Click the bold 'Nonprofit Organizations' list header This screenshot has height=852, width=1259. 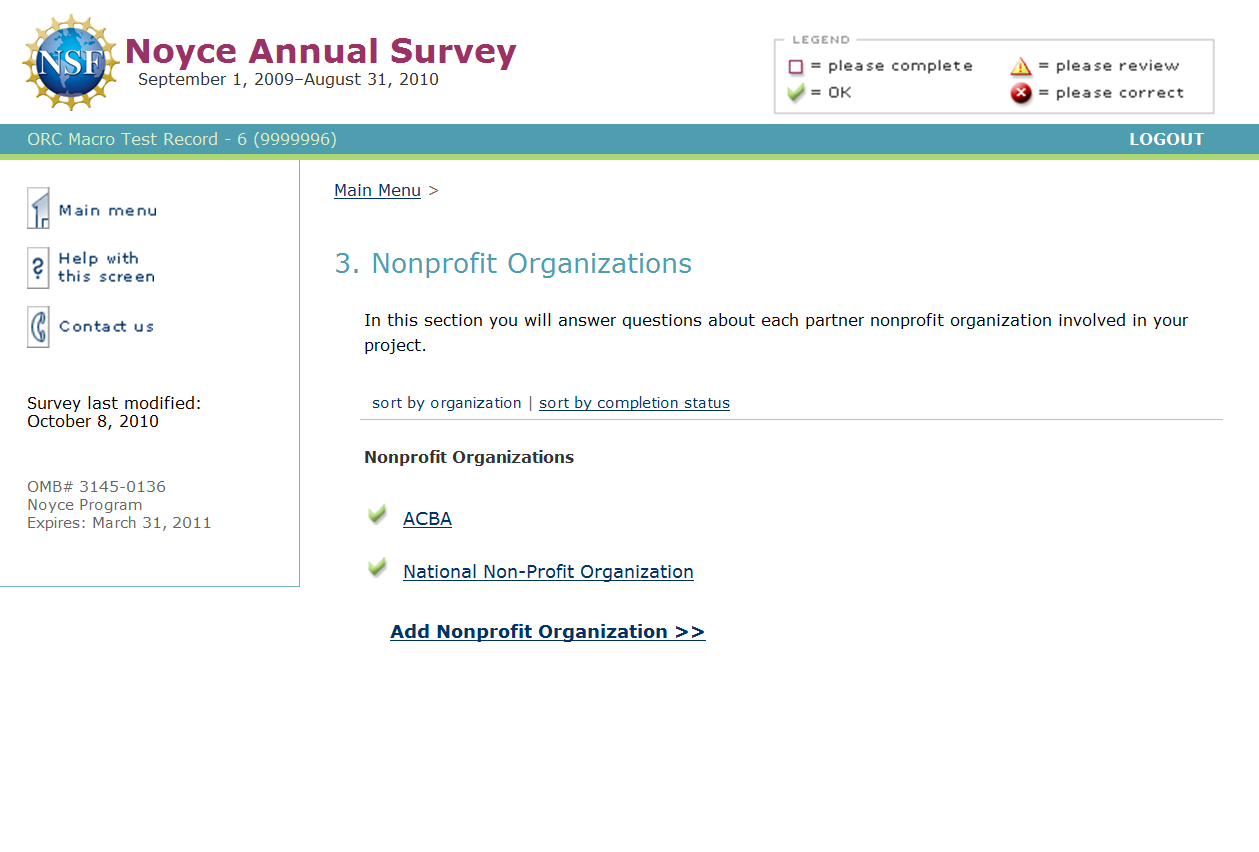[x=469, y=457]
